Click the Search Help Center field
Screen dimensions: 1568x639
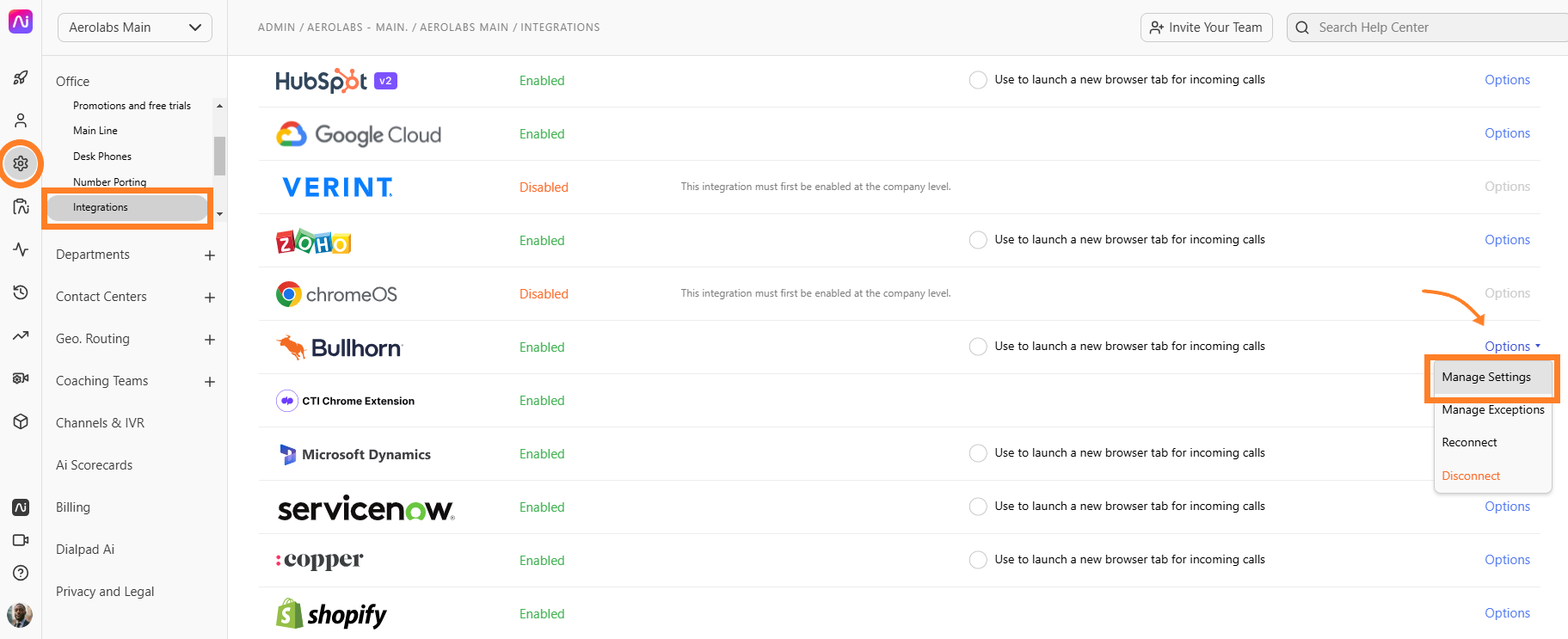coord(1428,28)
